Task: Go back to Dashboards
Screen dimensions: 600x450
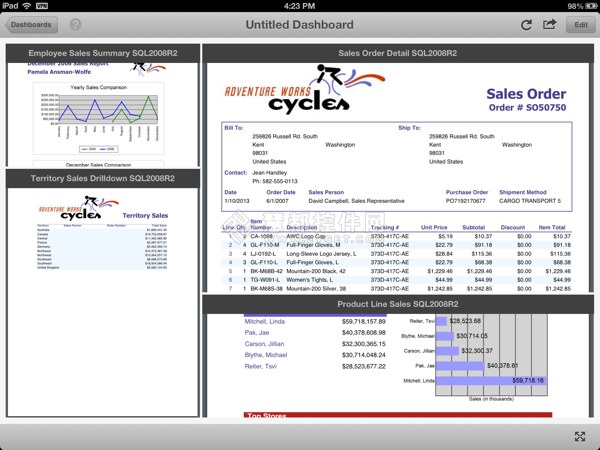Action: 31,25
